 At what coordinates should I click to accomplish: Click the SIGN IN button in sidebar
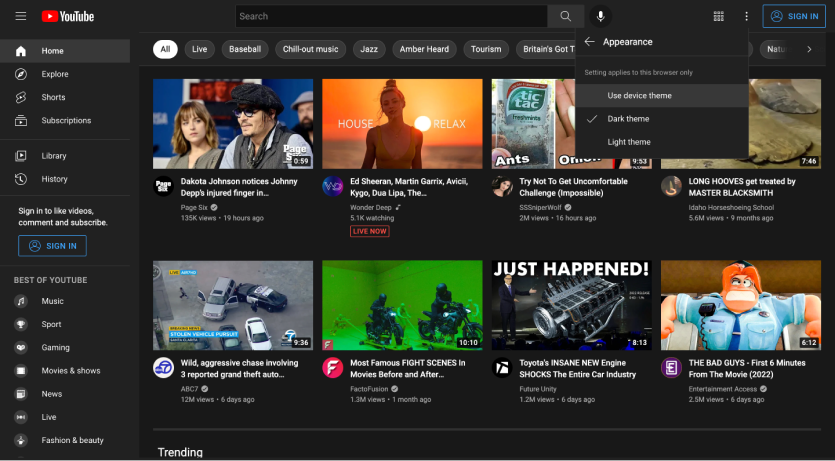(52, 245)
